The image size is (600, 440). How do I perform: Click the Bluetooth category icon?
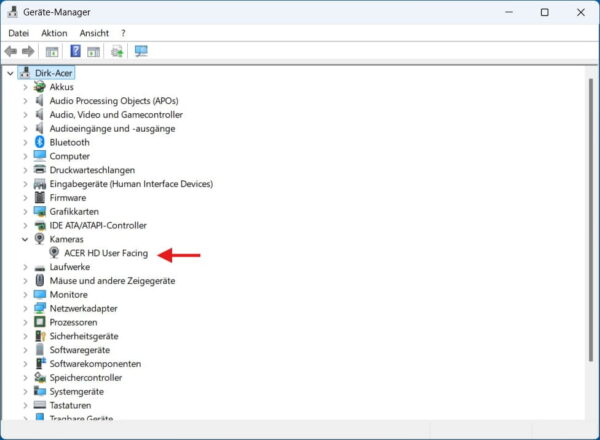pos(39,142)
